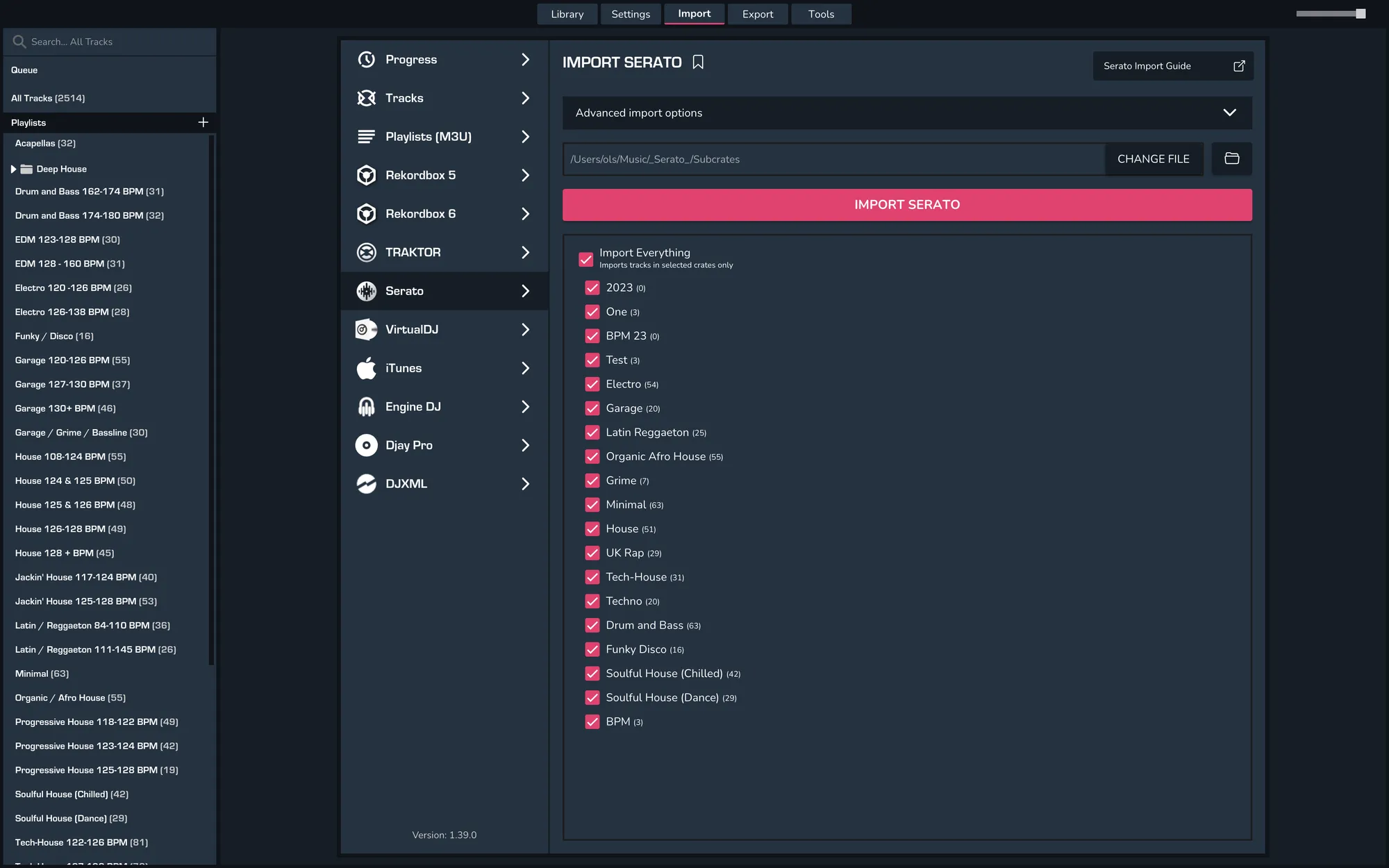Switch to the Export tab
The image size is (1389, 868).
click(x=757, y=14)
